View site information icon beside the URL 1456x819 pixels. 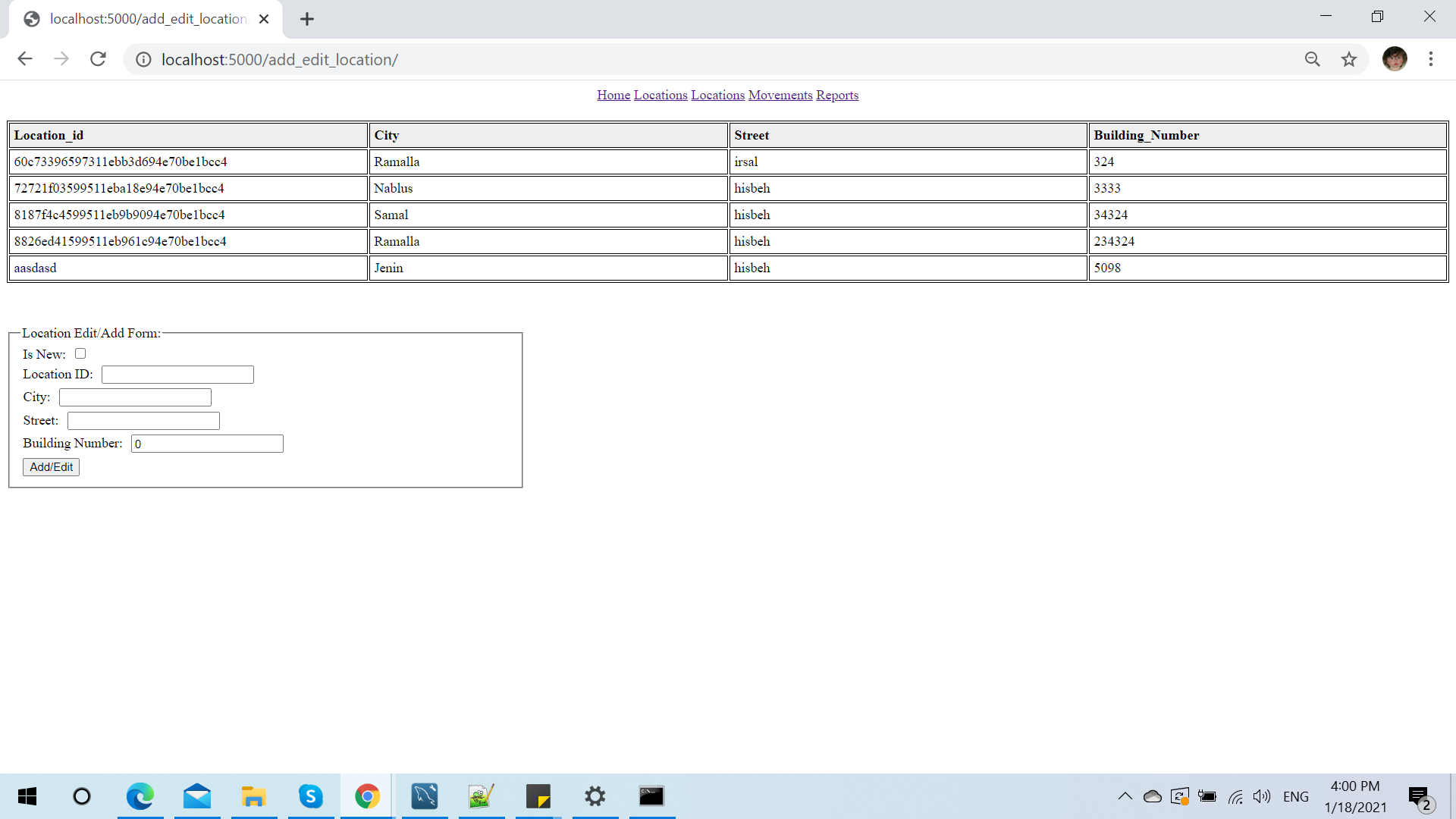pos(143,59)
